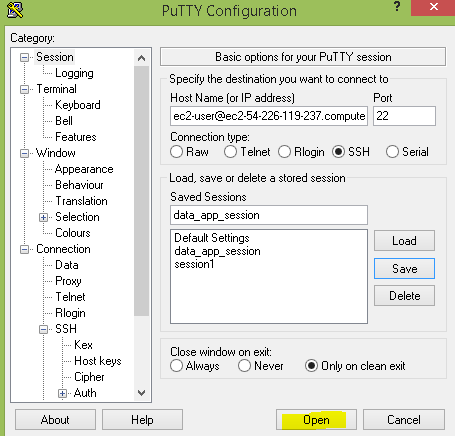Open the Features category
The image size is (455, 436).
(x=76, y=137)
